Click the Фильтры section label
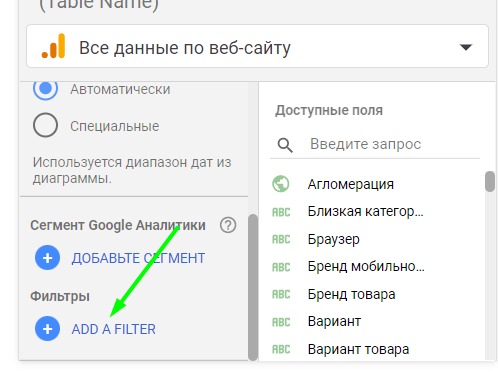The image size is (498, 373). (x=60, y=296)
